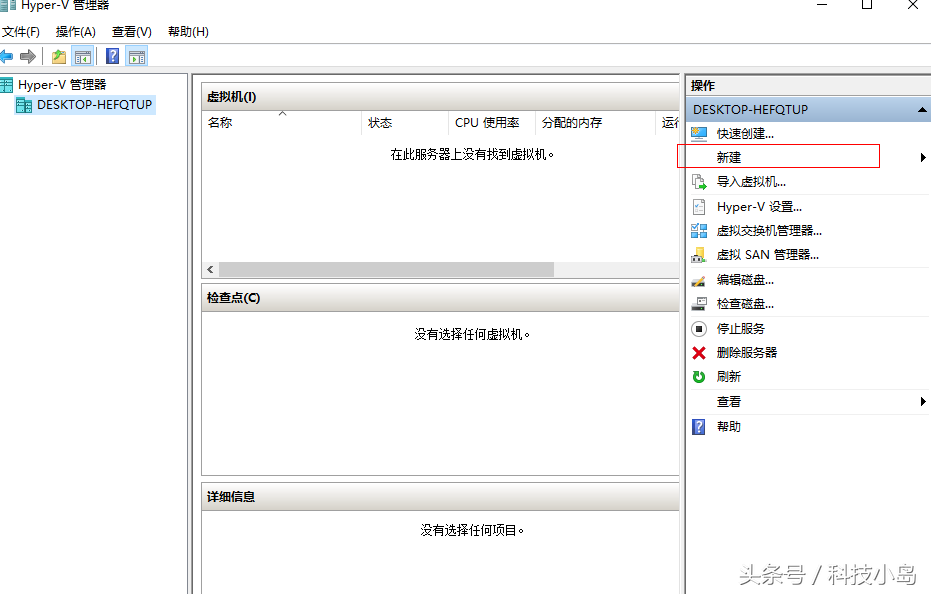The width and height of the screenshot is (931, 594).
Task: Click the blue Help icon on the toolbar
Action: coord(112,56)
